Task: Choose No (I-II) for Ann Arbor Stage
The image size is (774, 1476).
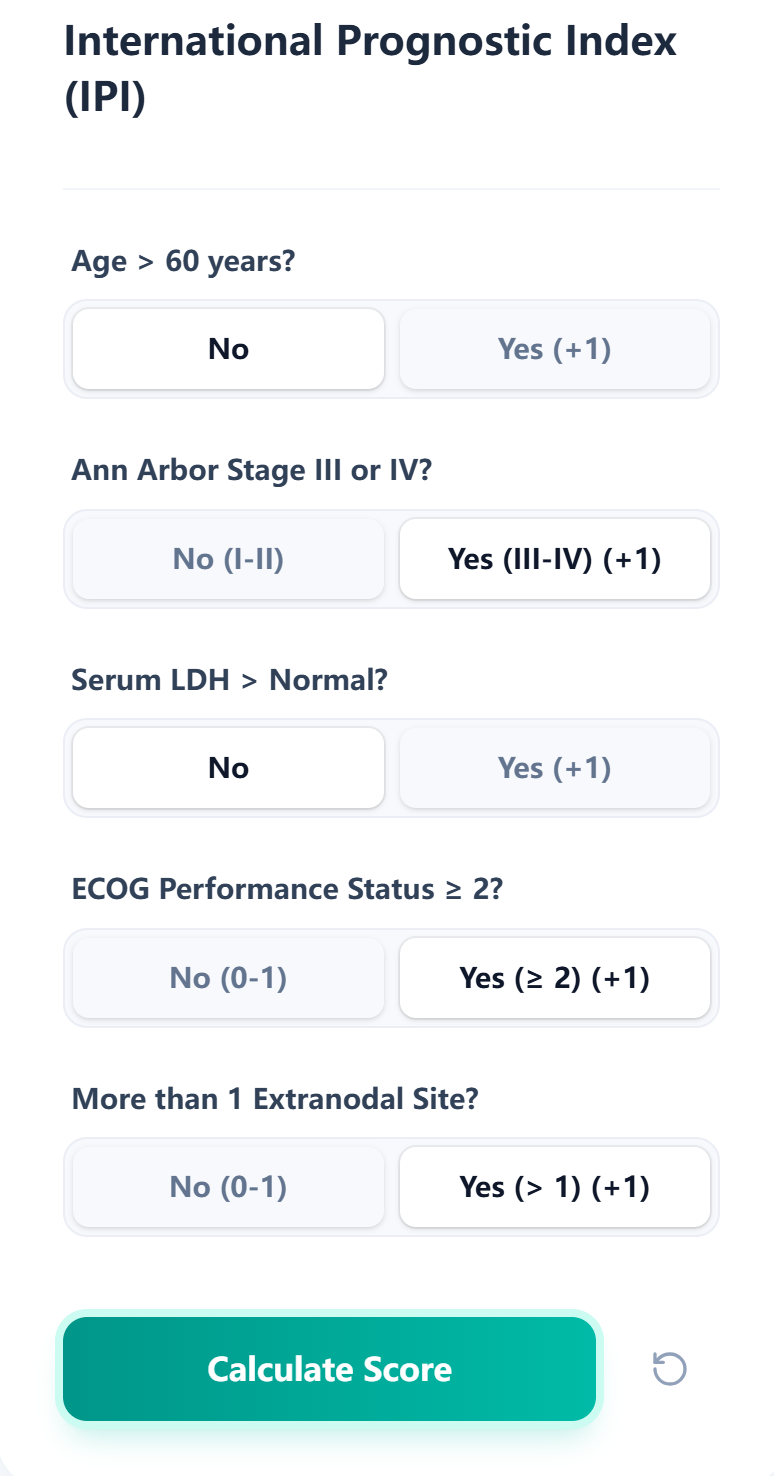Action: pos(228,558)
